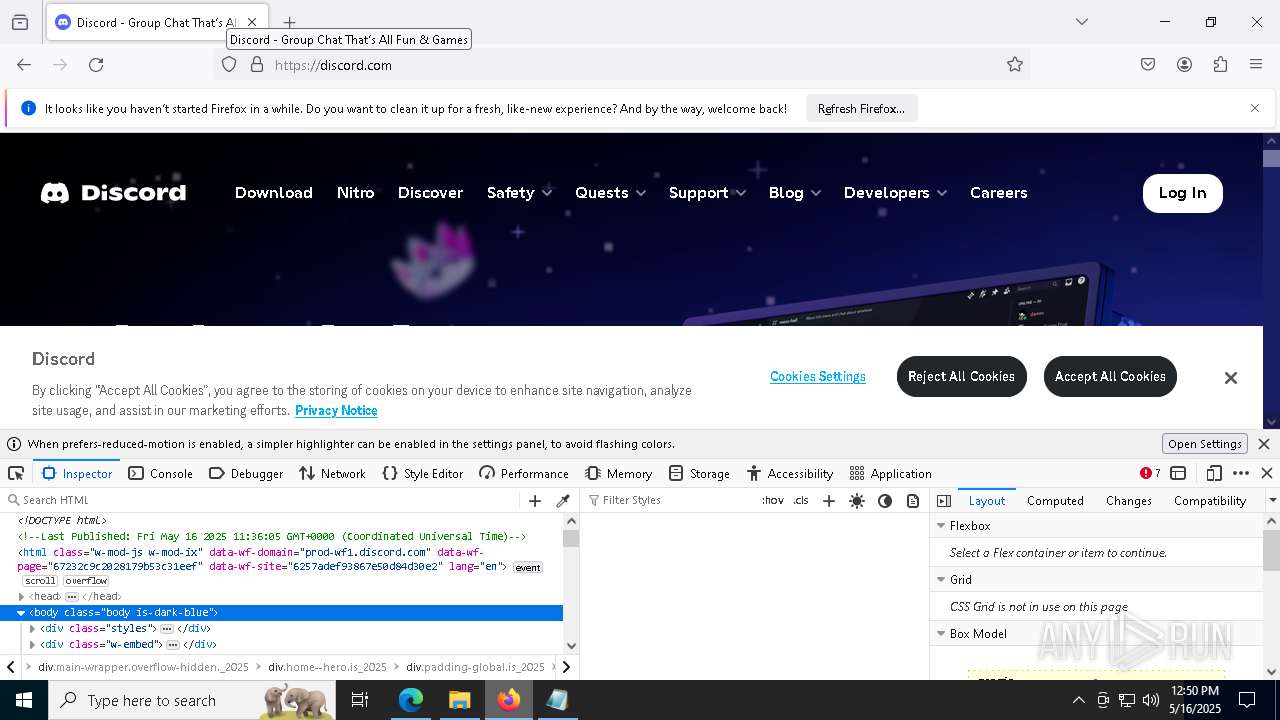The image size is (1280, 720).
Task: Switch sidebar to Compatibility tab
Action: (x=1210, y=501)
